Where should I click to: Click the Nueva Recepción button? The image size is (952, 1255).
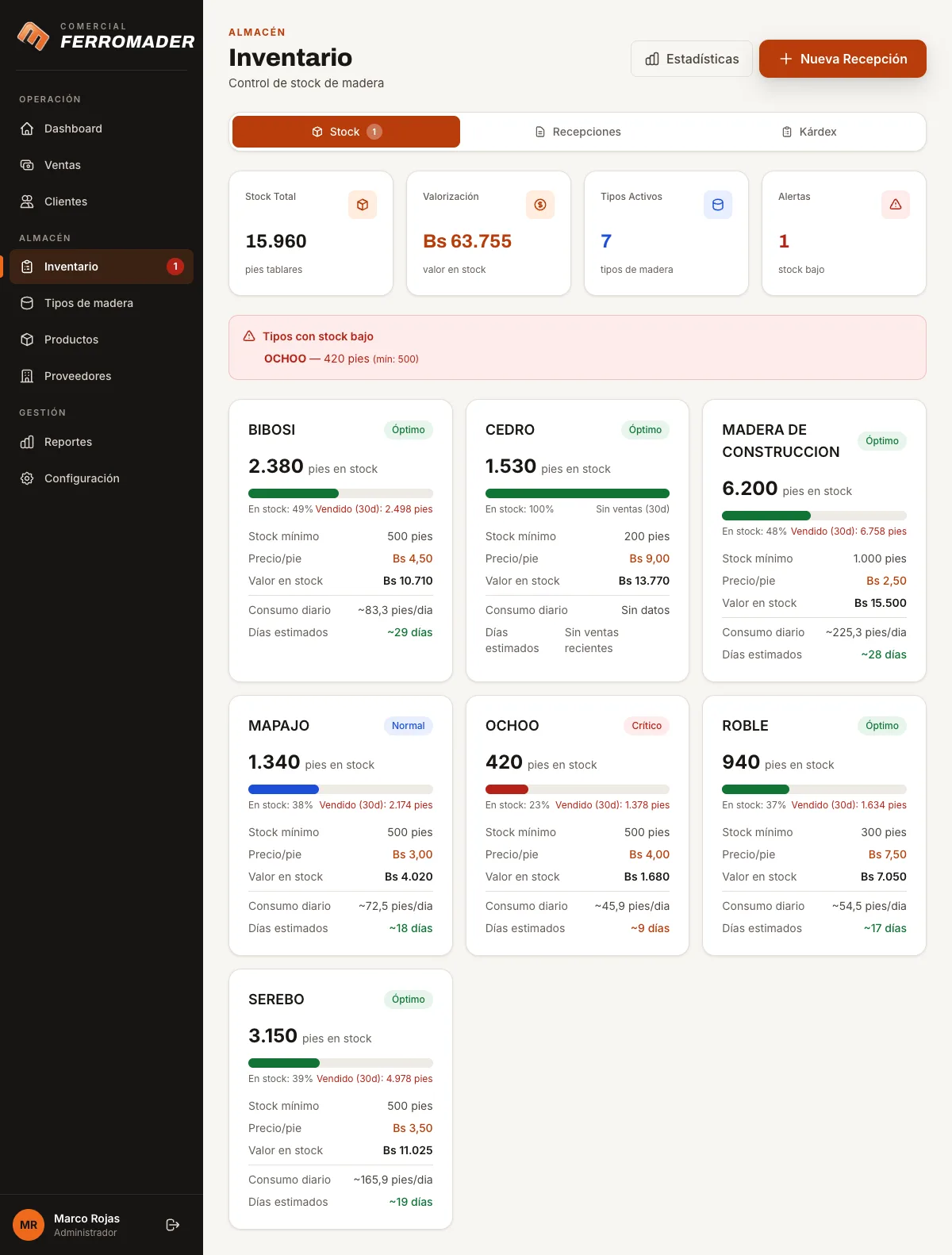pos(843,59)
